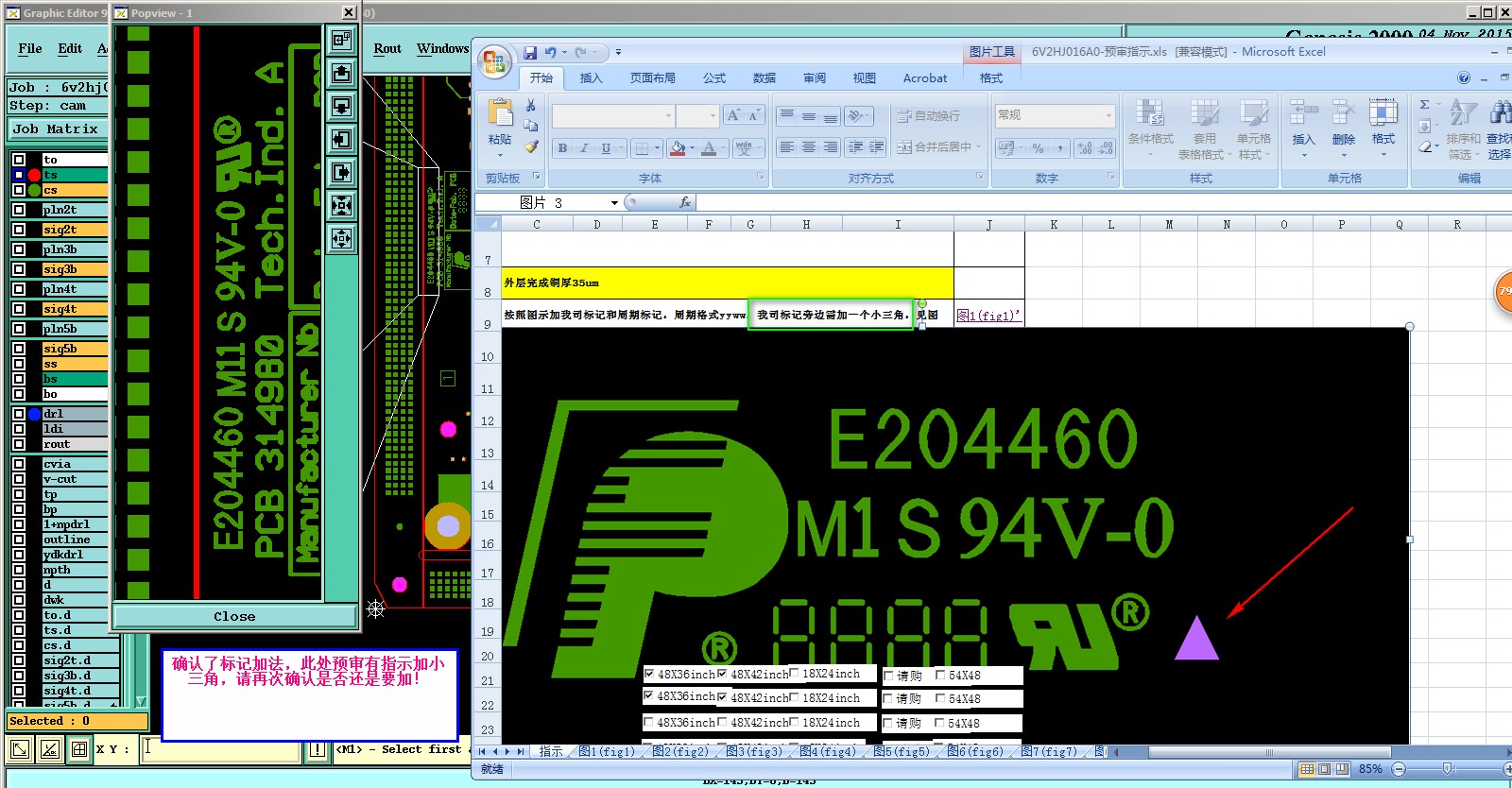Click the Underline U icon

606,148
